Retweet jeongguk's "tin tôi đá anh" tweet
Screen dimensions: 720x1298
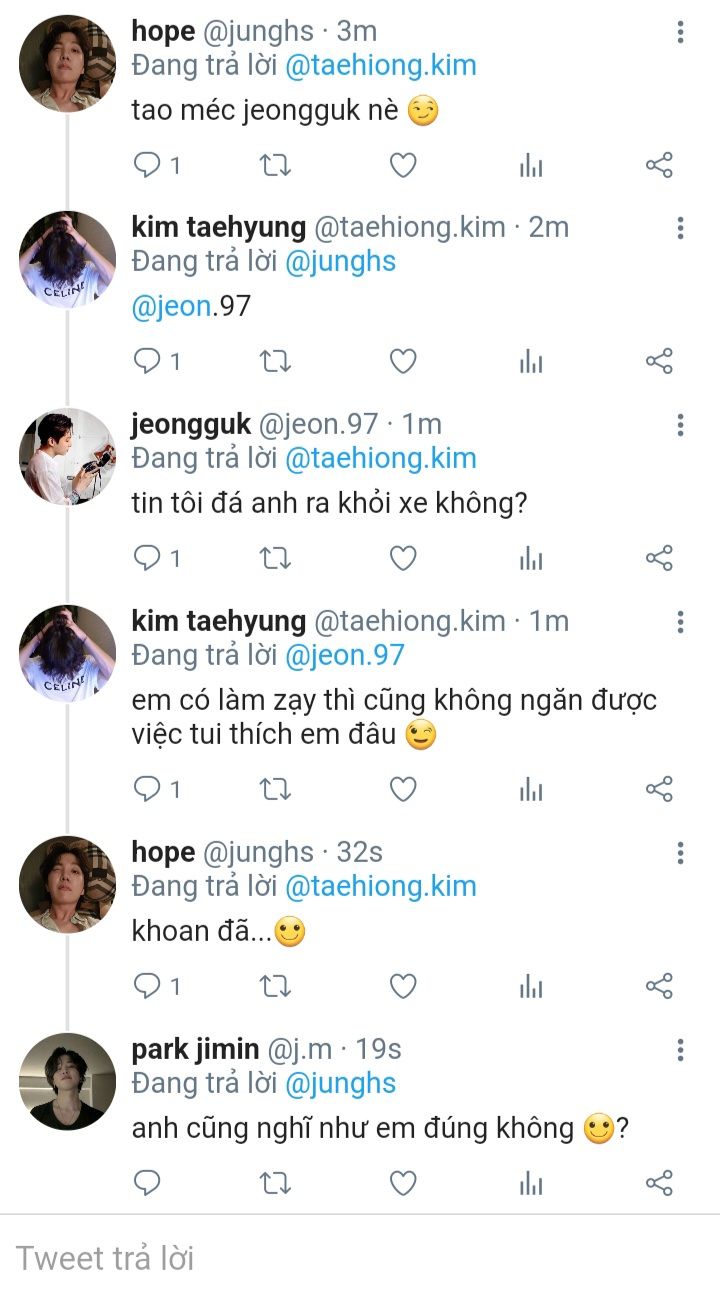[274, 558]
